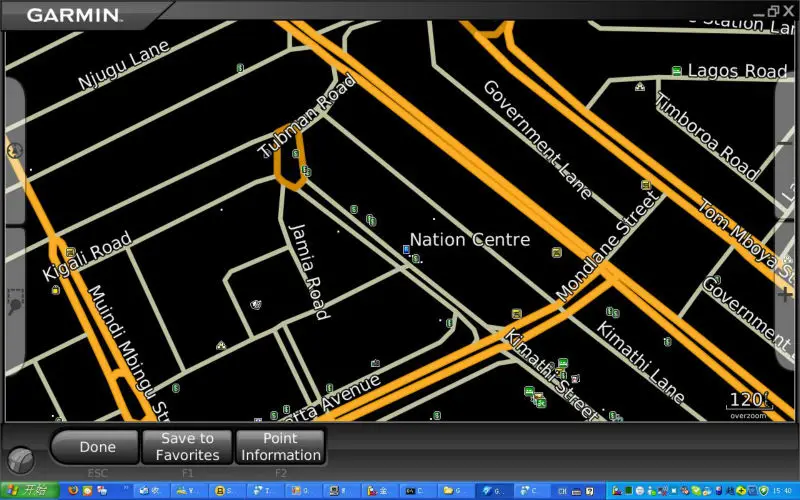Click the Tom Mboya street label
This screenshot has height=500, width=800.
(x=745, y=240)
